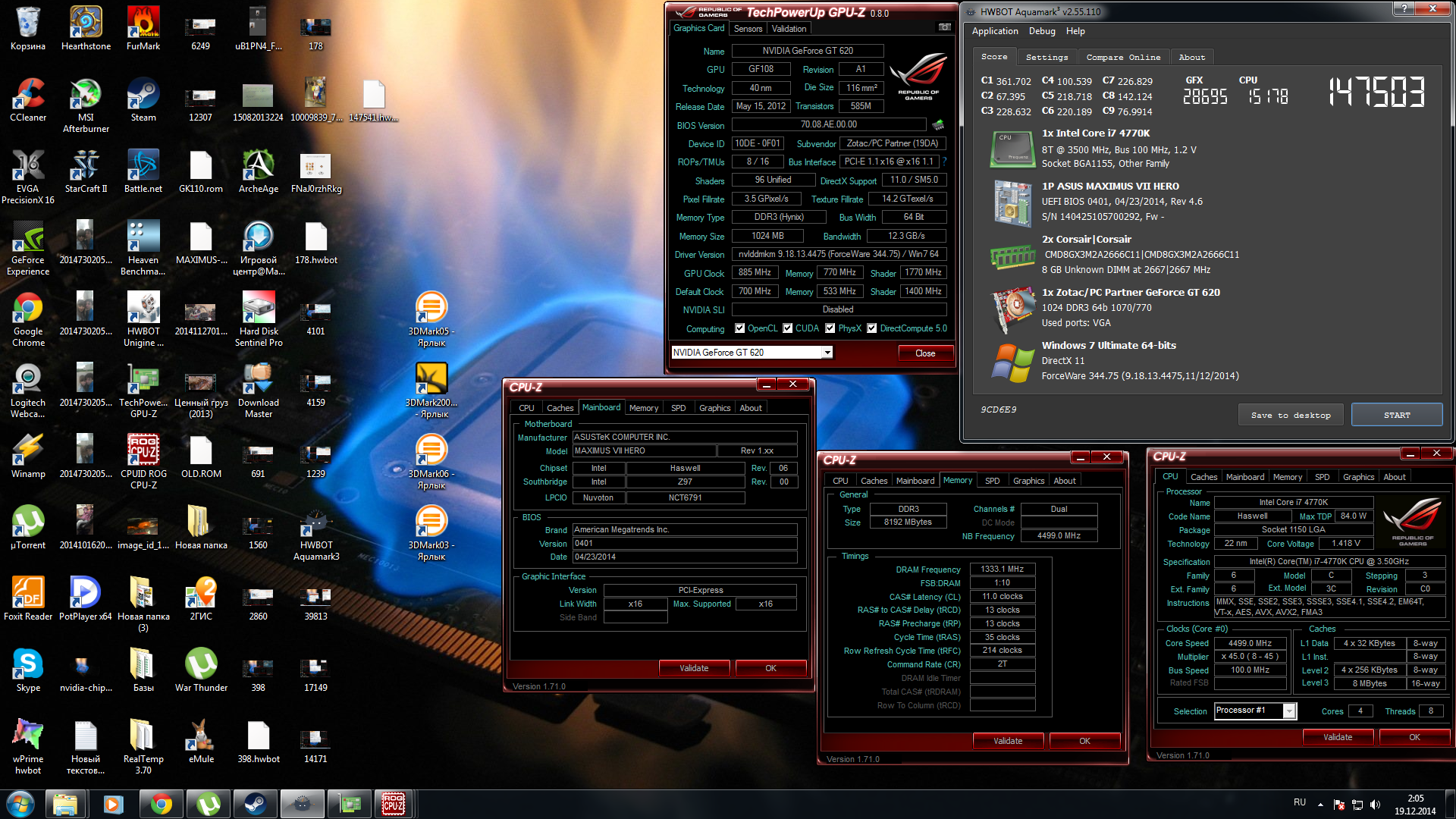Open the CCleaner desktop shortcut

(28, 100)
